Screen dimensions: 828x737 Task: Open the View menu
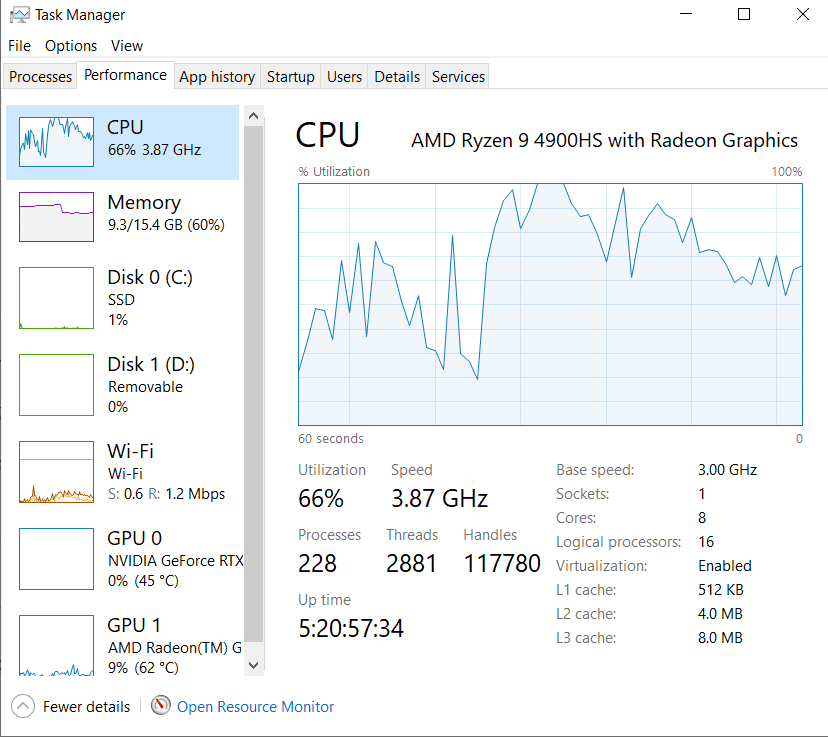click(x=127, y=46)
